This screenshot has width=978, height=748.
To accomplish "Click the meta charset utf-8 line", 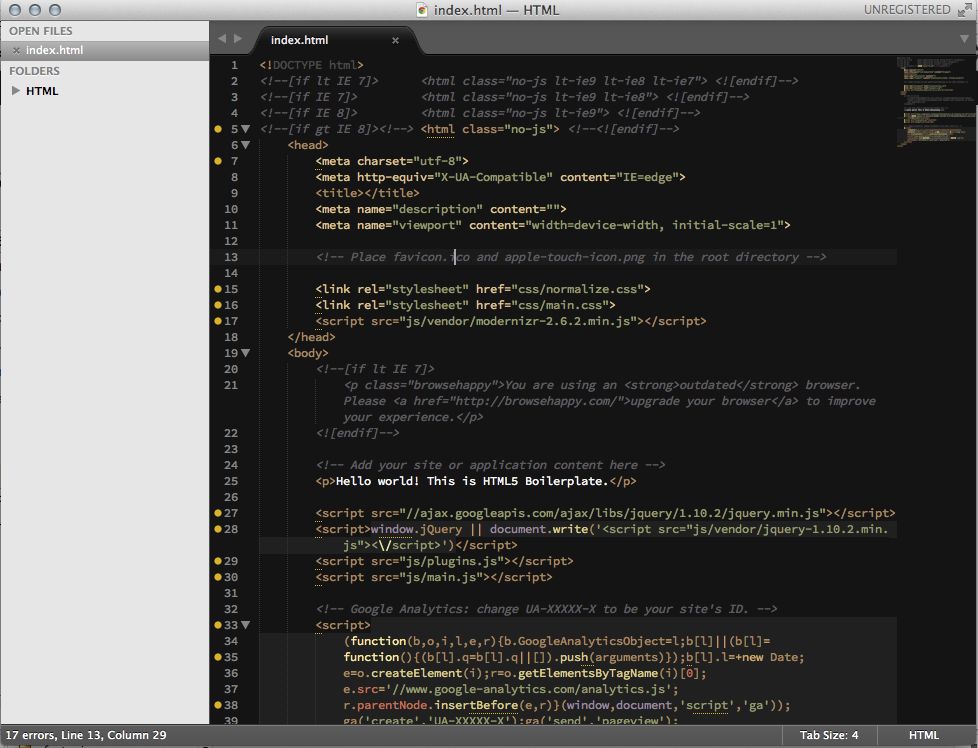I will [x=392, y=161].
